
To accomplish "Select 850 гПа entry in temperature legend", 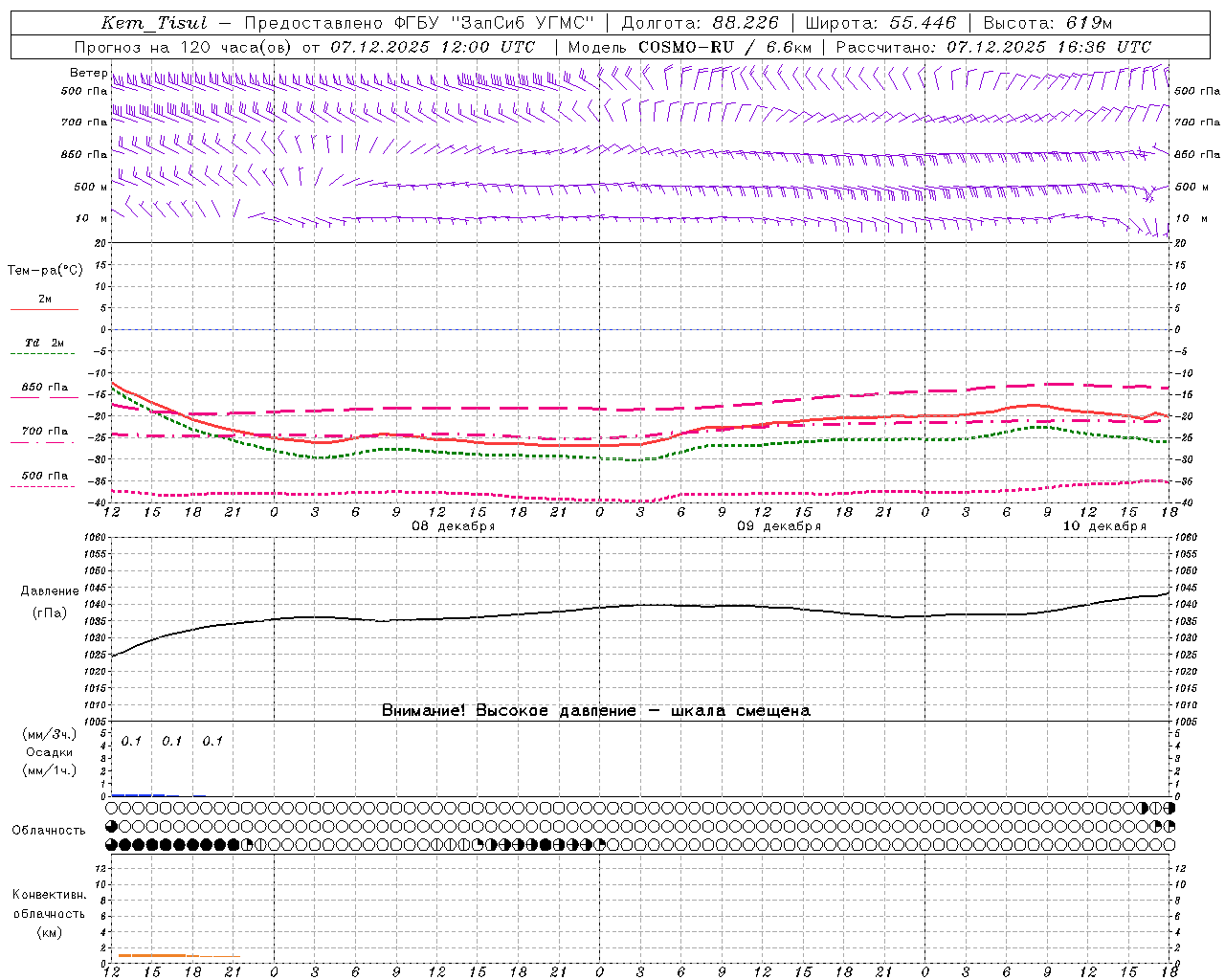I will (x=45, y=388).
